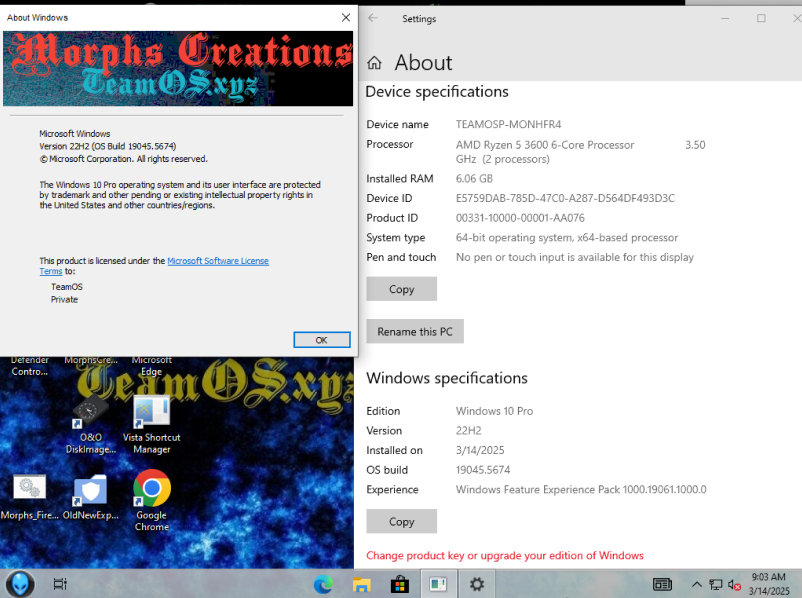Click the Device specifications heading

click(x=437, y=92)
